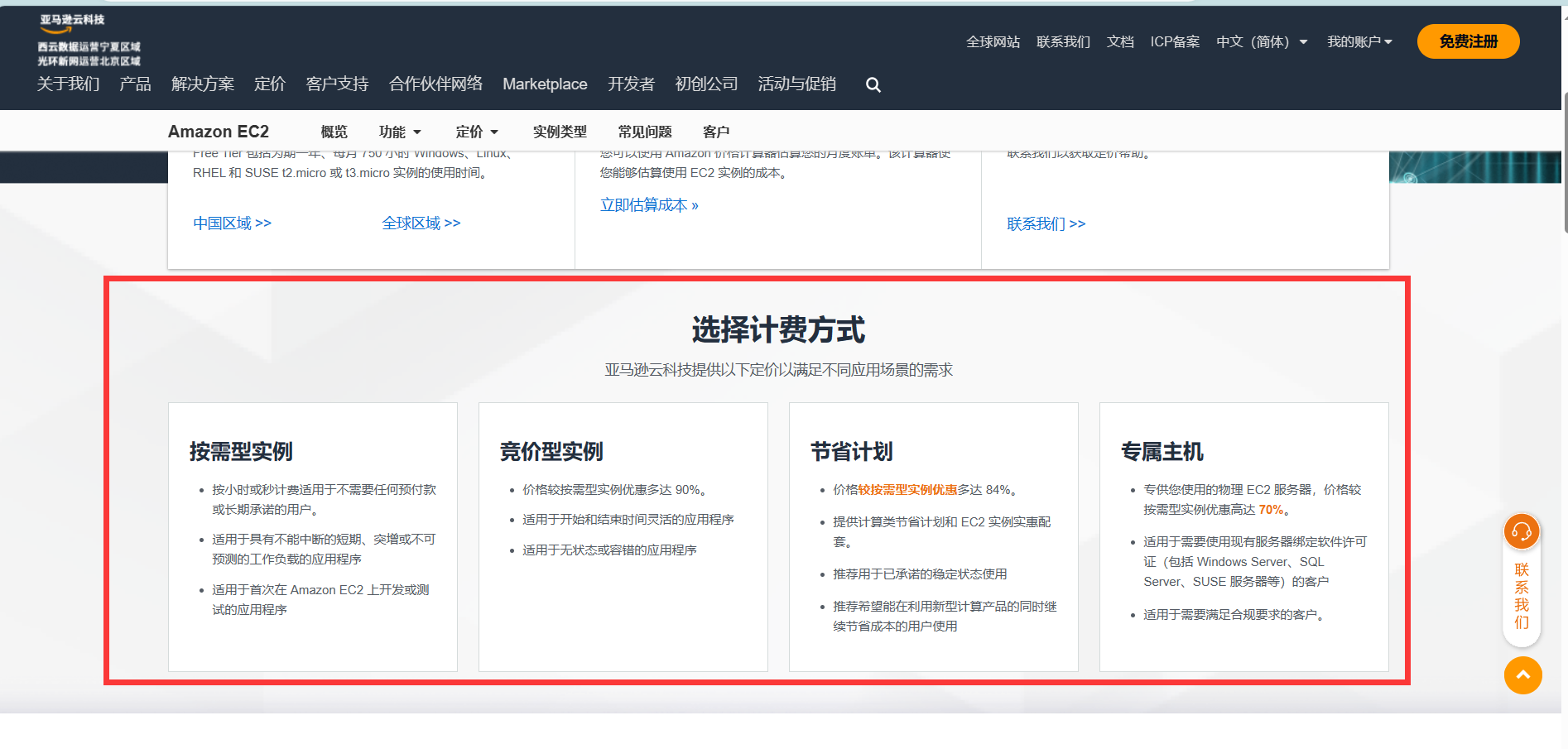Switch to the 客户 tab
This screenshot has width=1568, height=749.
coord(716,132)
